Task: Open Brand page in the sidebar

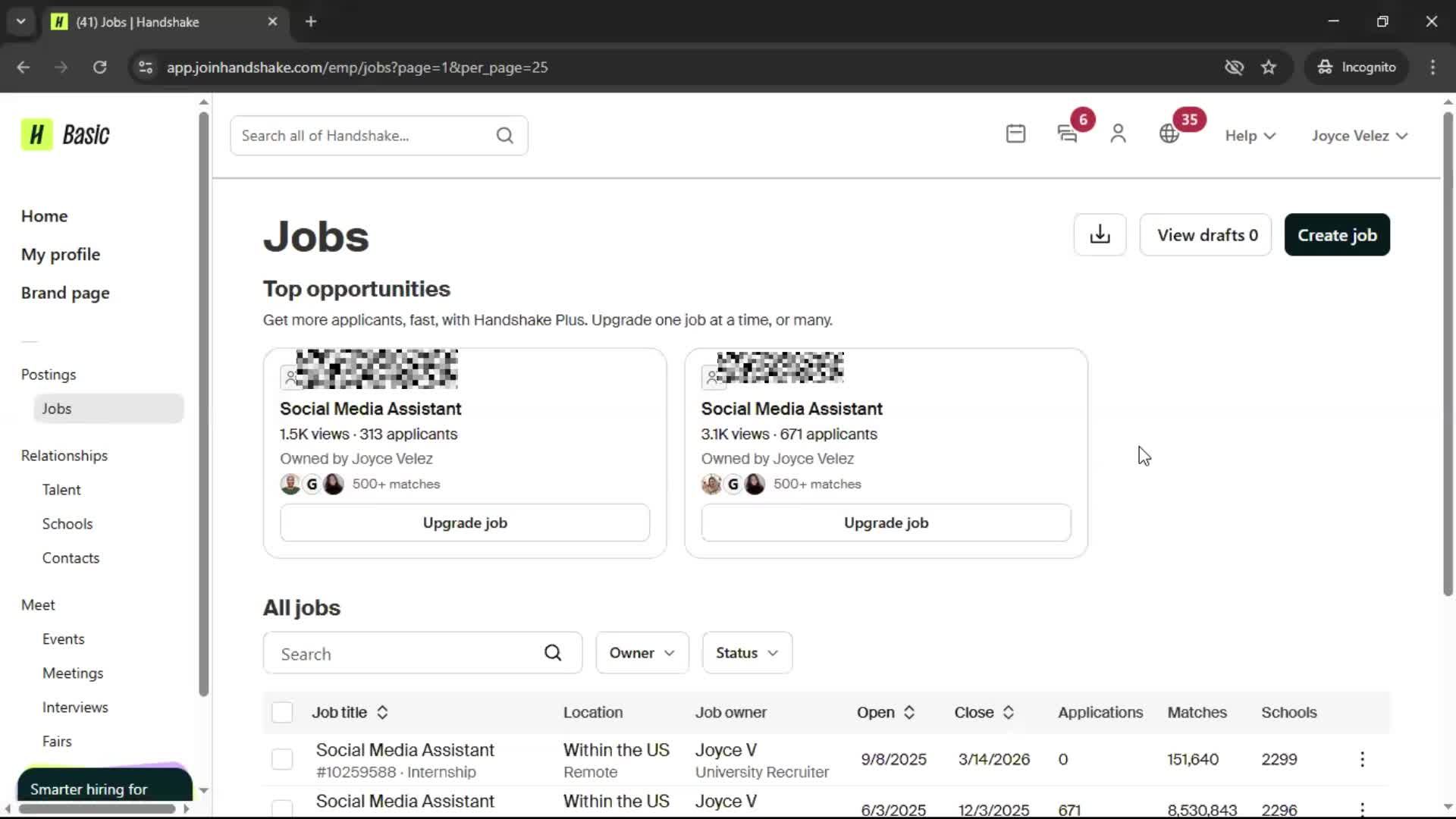Action: coord(65,293)
